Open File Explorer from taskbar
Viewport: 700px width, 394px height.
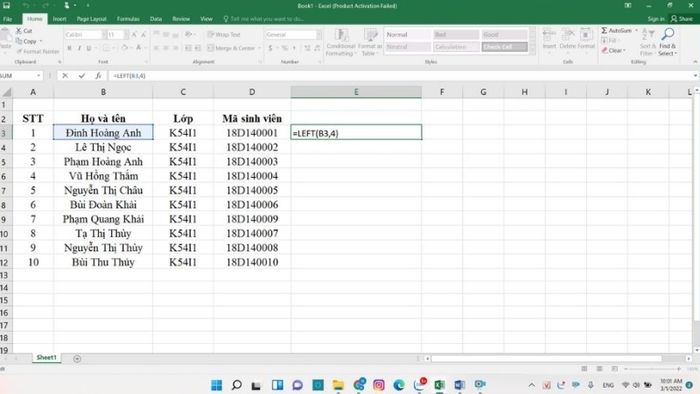pyautogui.click(x=338, y=385)
